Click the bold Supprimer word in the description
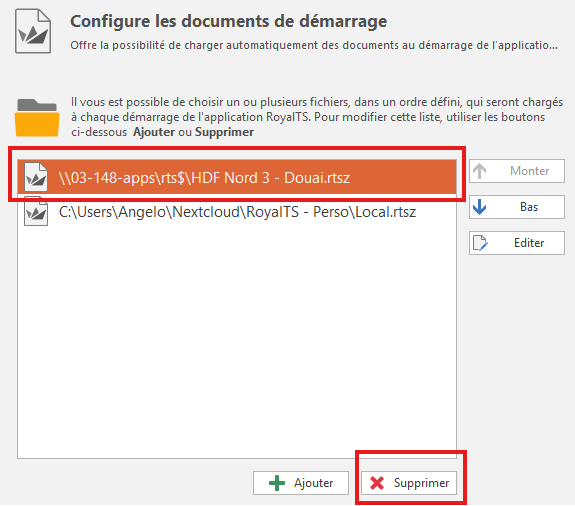 [224, 132]
